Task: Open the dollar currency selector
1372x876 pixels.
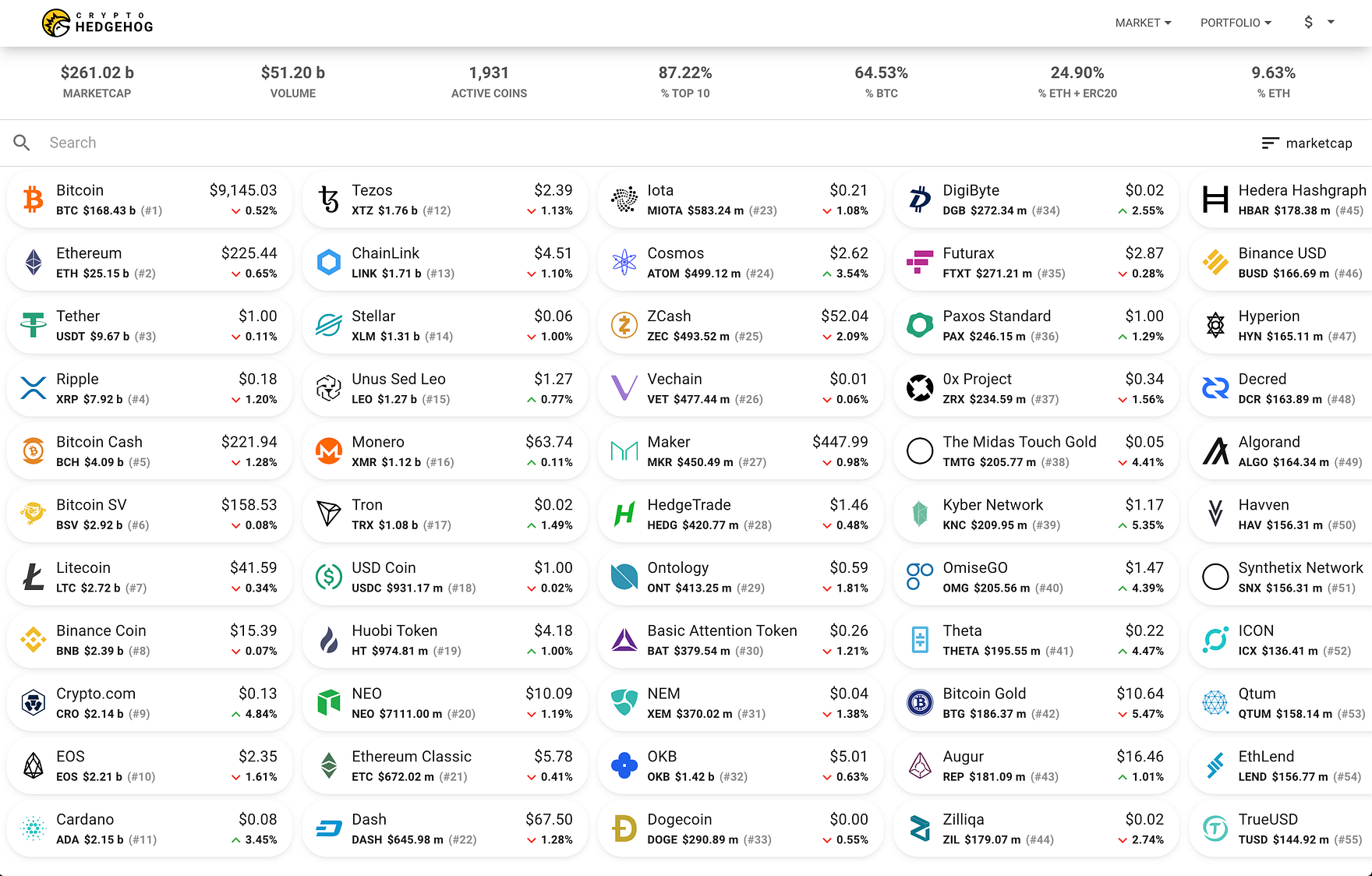Action: coord(1319,23)
